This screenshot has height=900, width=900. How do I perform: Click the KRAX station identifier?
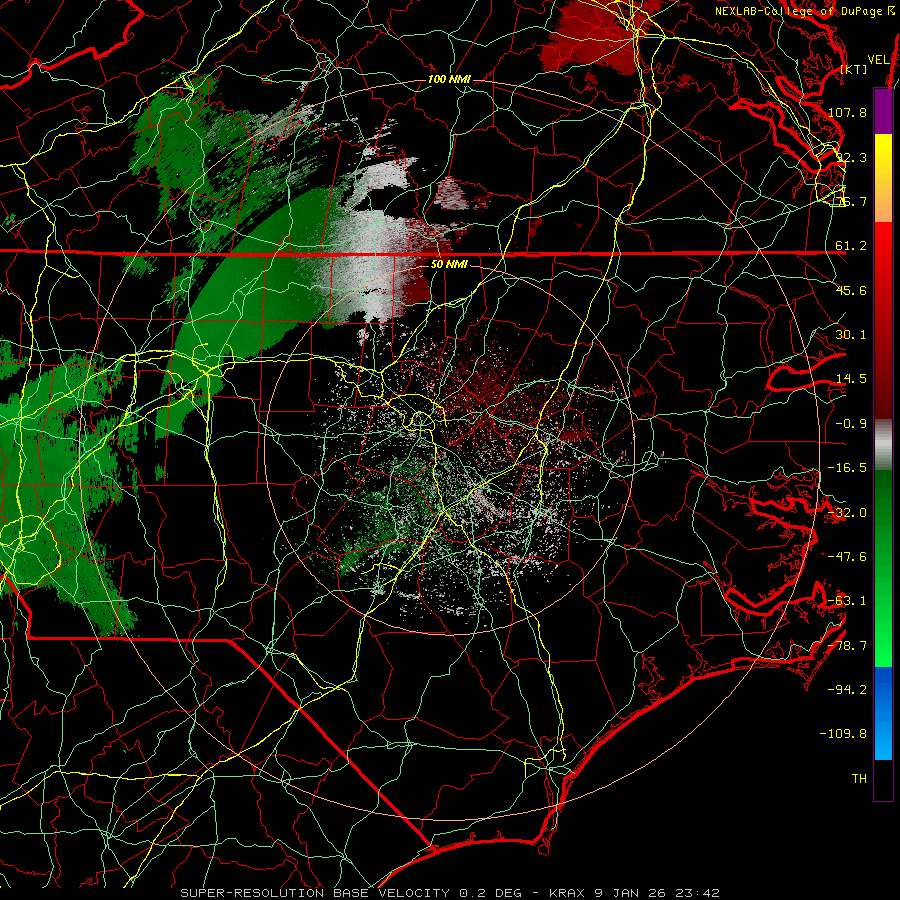567,893
